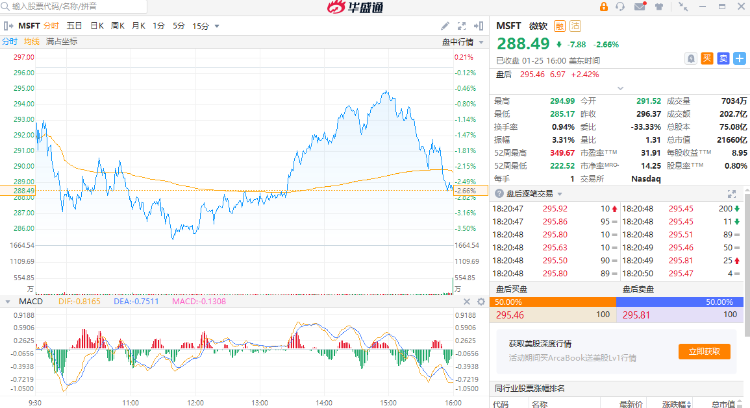This screenshot has width=750, height=408.
Task: Click the 名称 column header
Action: (x=539, y=404)
